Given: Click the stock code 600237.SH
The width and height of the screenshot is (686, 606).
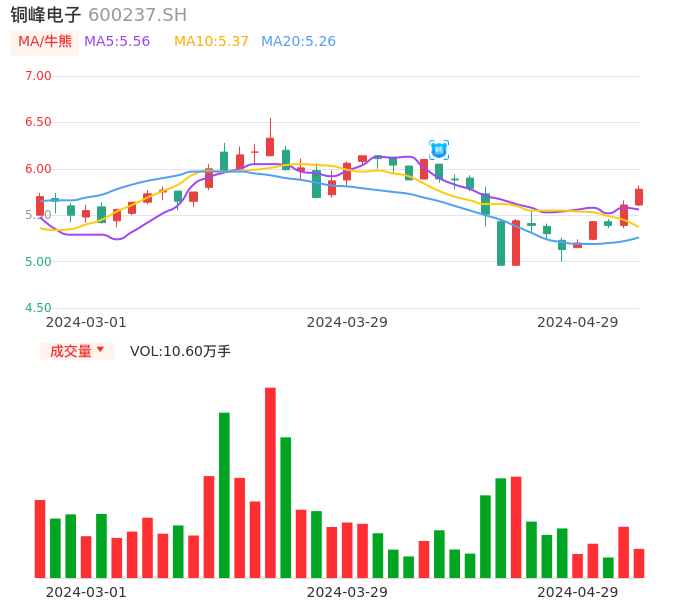Looking at the screenshot, I should point(137,15).
